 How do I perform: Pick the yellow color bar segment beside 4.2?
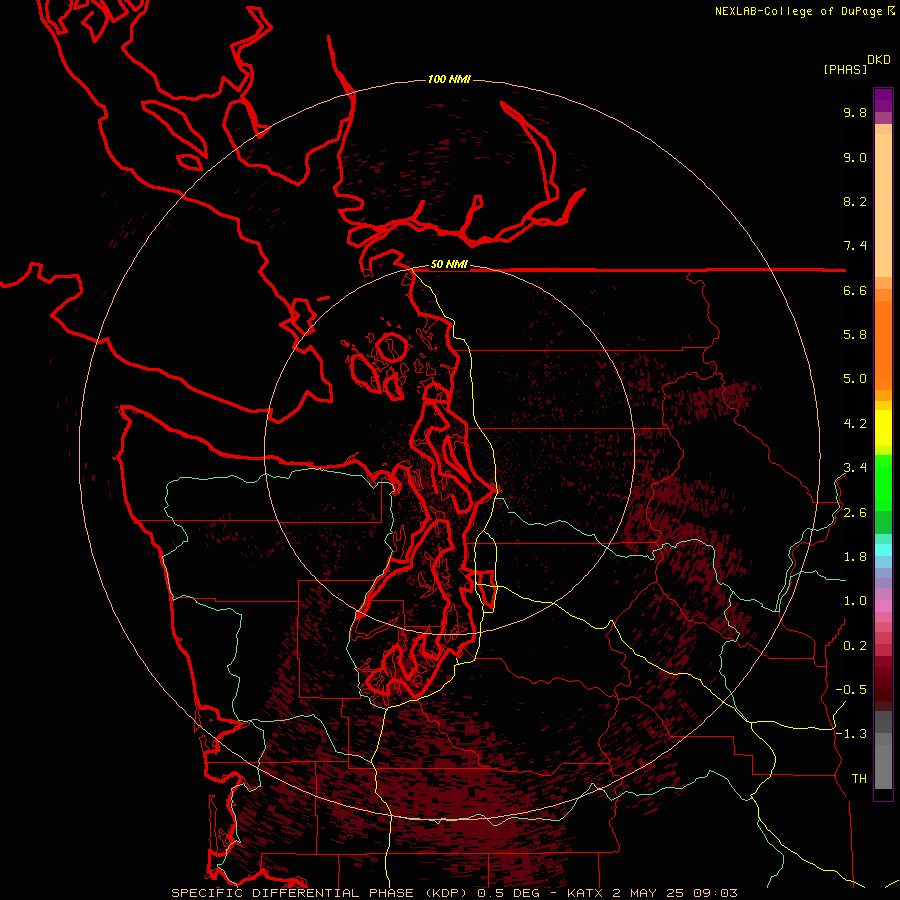pos(883,428)
